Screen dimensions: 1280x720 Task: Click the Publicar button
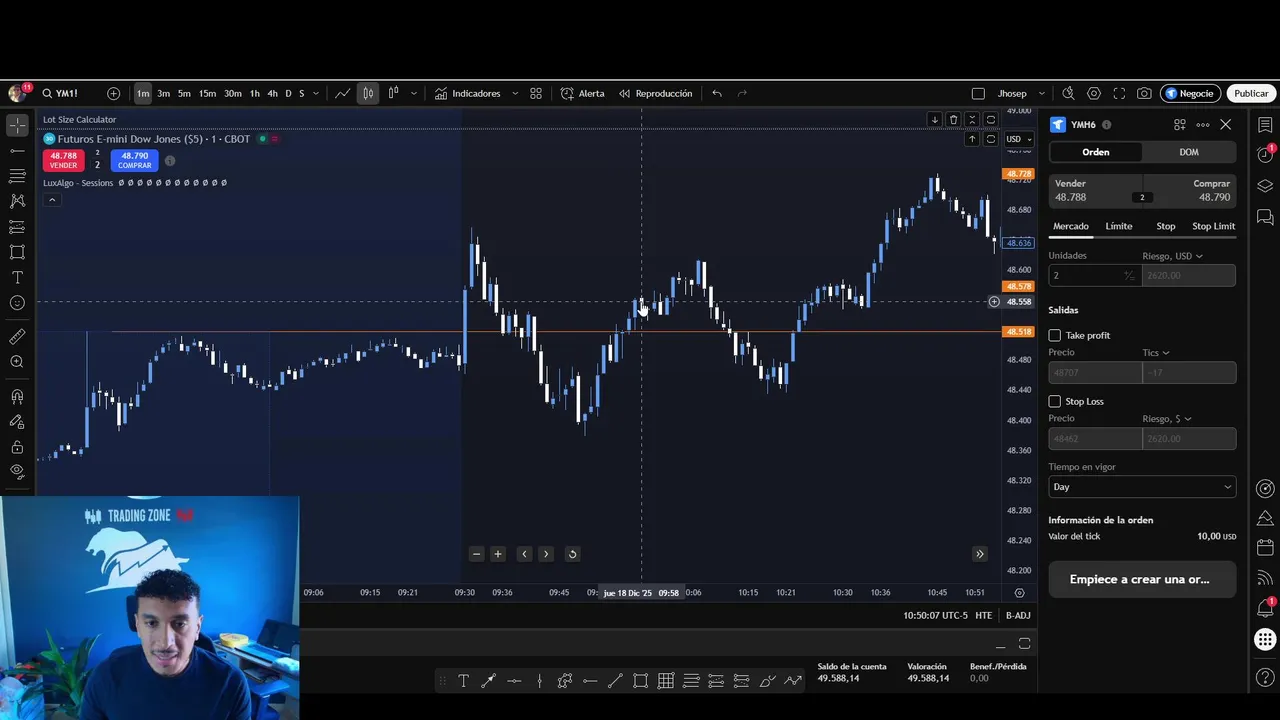(x=1251, y=93)
